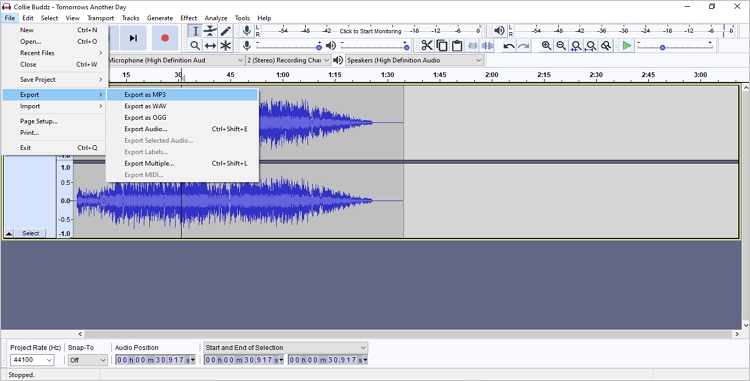Open the Start and End of Selection dropdown
This screenshot has width=750, height=381.
point(286,348)
